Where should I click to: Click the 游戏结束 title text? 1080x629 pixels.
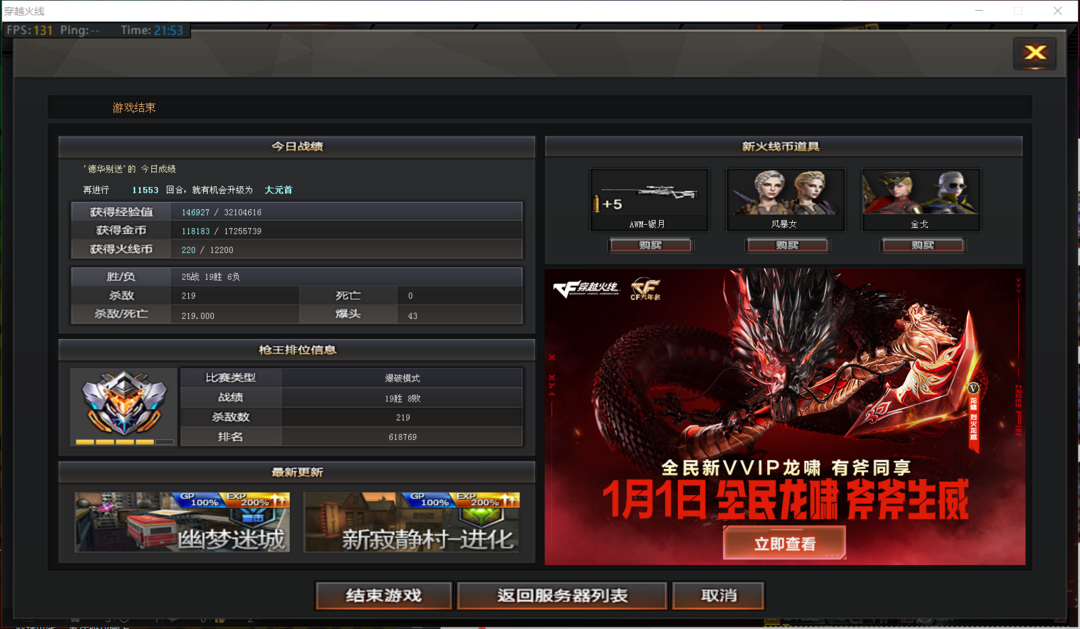pyautogui.click(x=134, y=107)
